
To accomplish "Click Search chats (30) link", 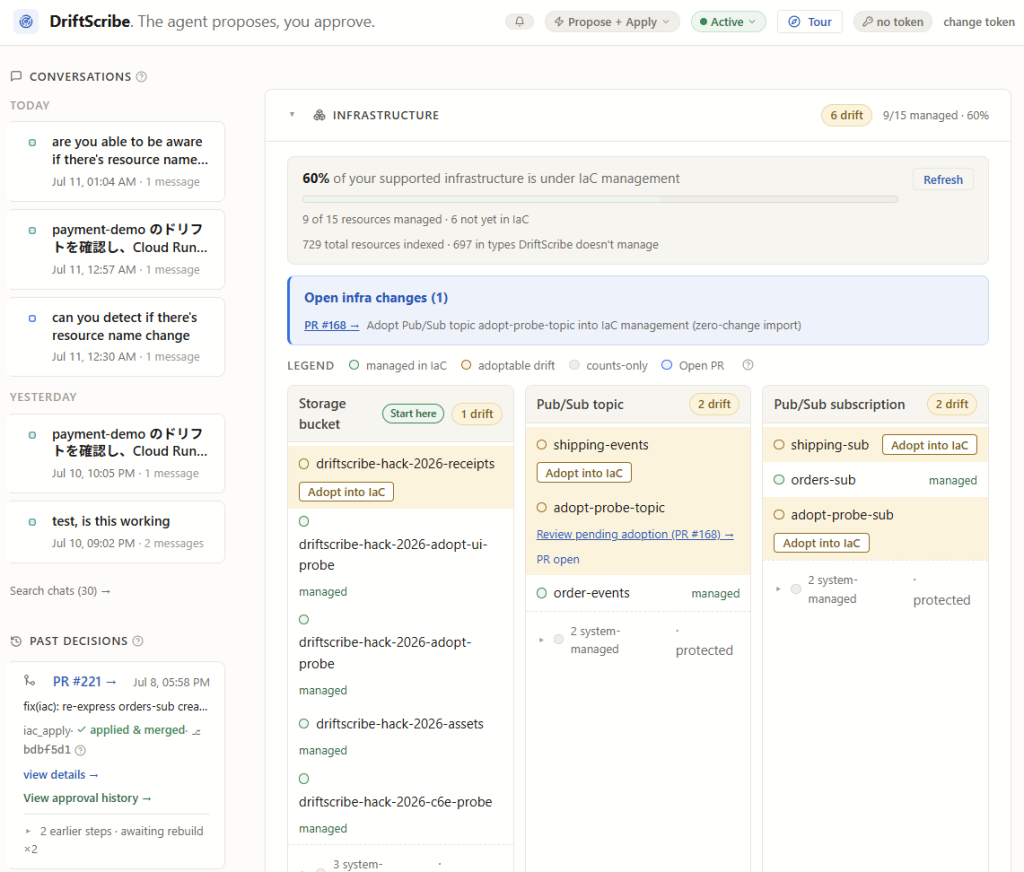I will pyautogui.click(x=60, y=590).
